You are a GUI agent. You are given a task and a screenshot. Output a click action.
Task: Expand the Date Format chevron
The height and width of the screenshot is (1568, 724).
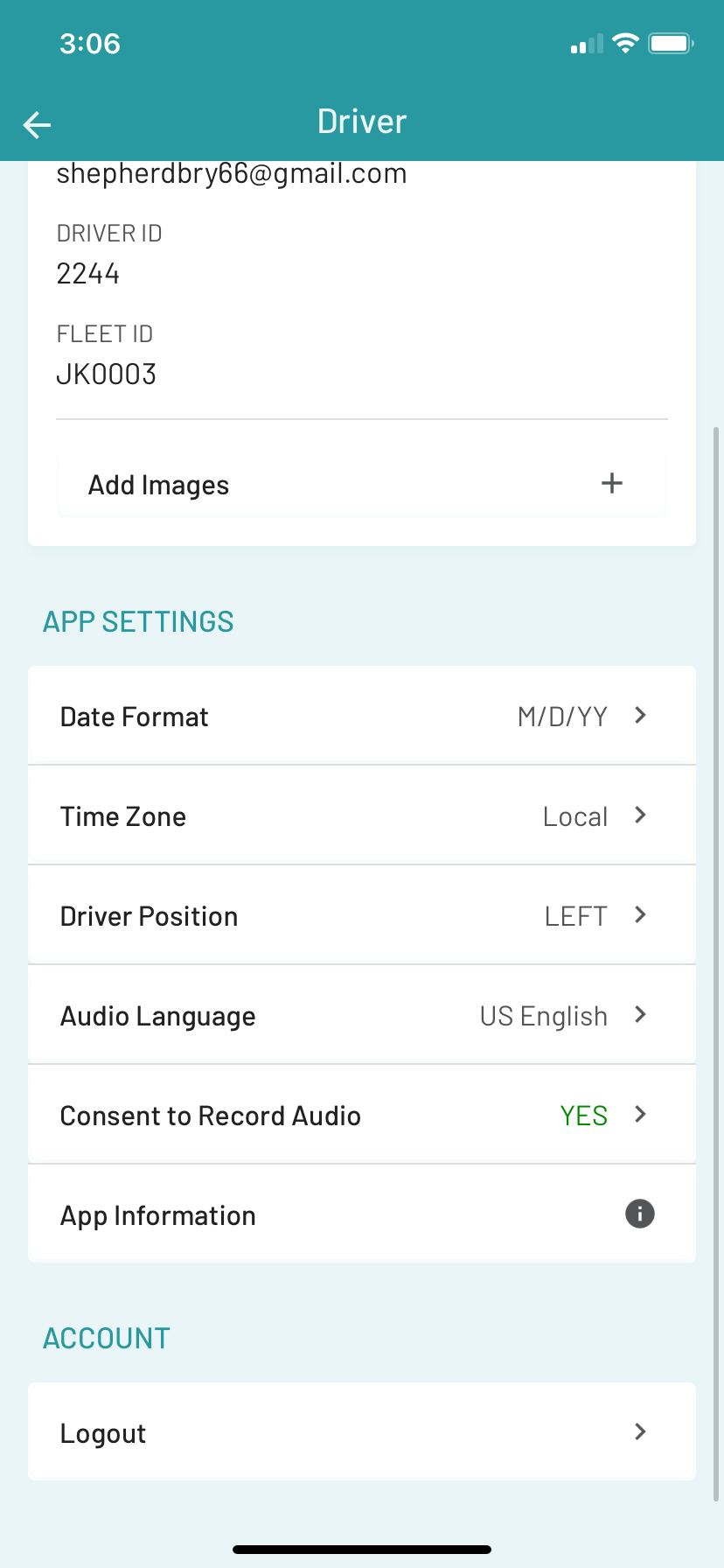pos(640,715)
